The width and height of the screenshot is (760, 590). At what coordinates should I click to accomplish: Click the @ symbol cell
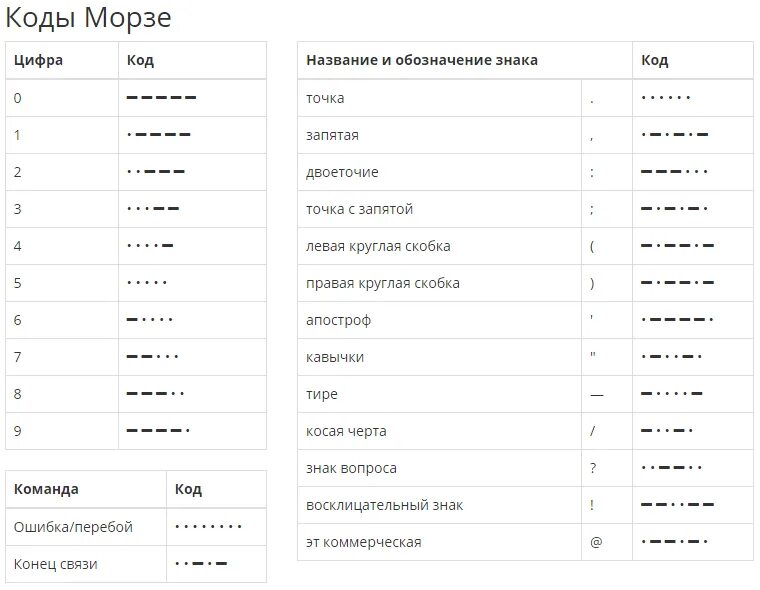tap(596, 542)
